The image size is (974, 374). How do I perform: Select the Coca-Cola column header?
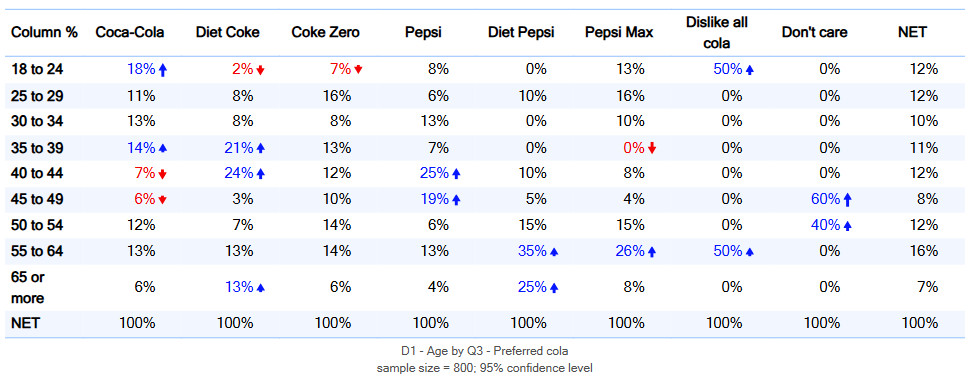coord(130,32)
